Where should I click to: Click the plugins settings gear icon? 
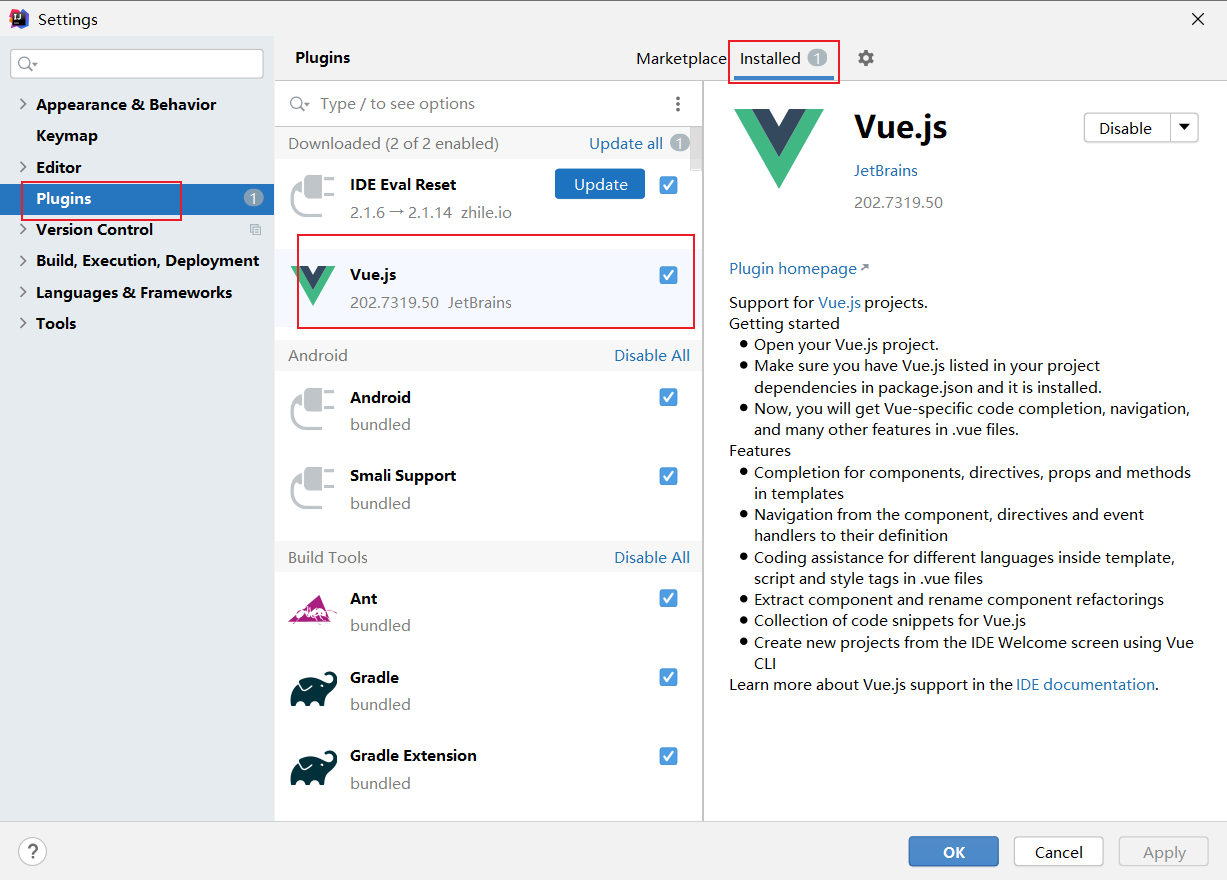(866, 58)
